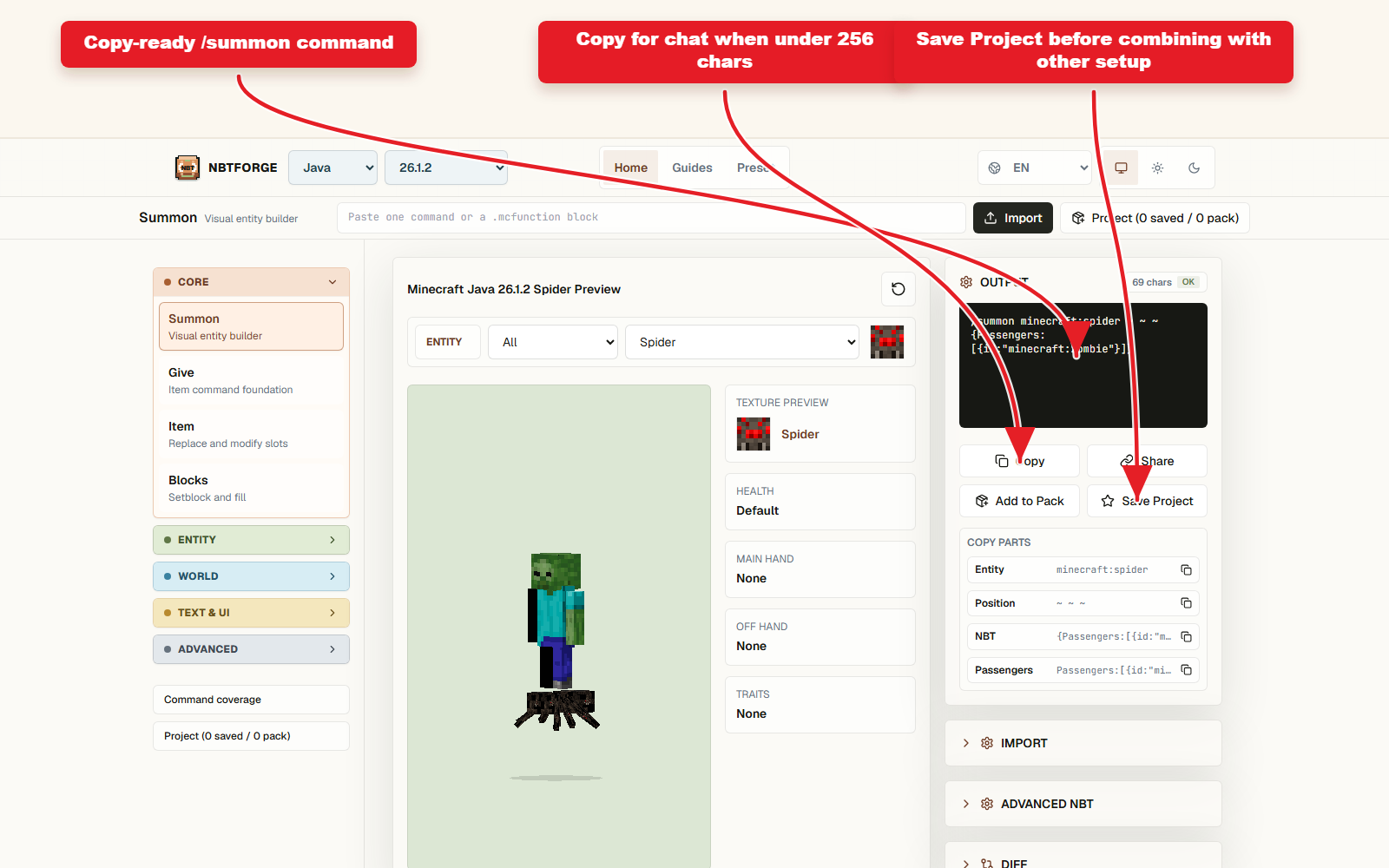
Task: Click the Advanced NBT gear icon
Action: click(x=987, y=804)
